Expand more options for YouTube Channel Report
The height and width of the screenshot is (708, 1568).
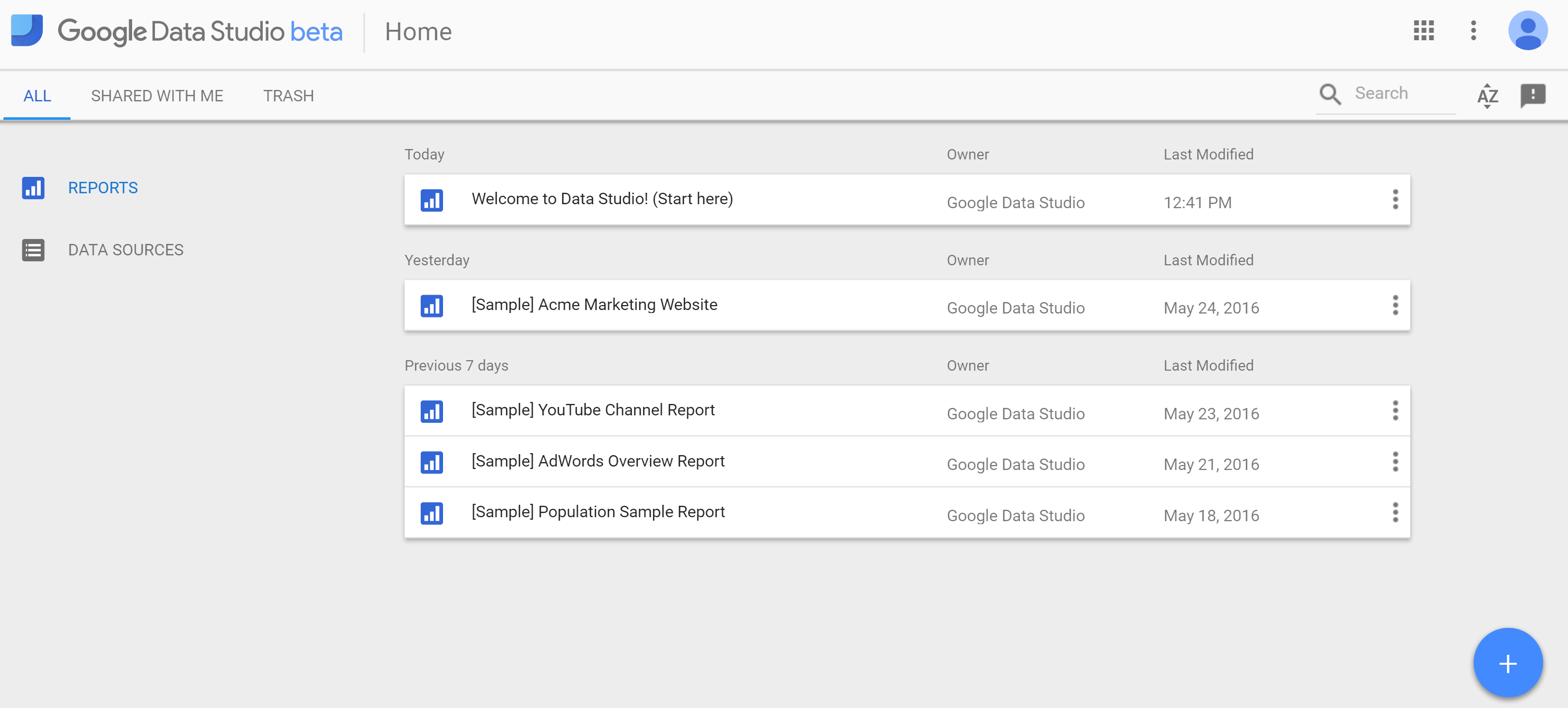click(1395, 411)
